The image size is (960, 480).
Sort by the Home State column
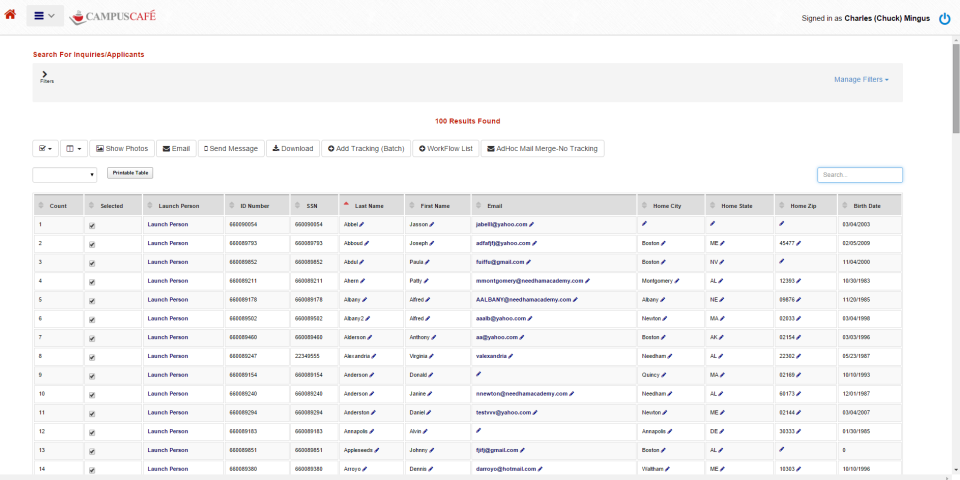coord(740,206)
